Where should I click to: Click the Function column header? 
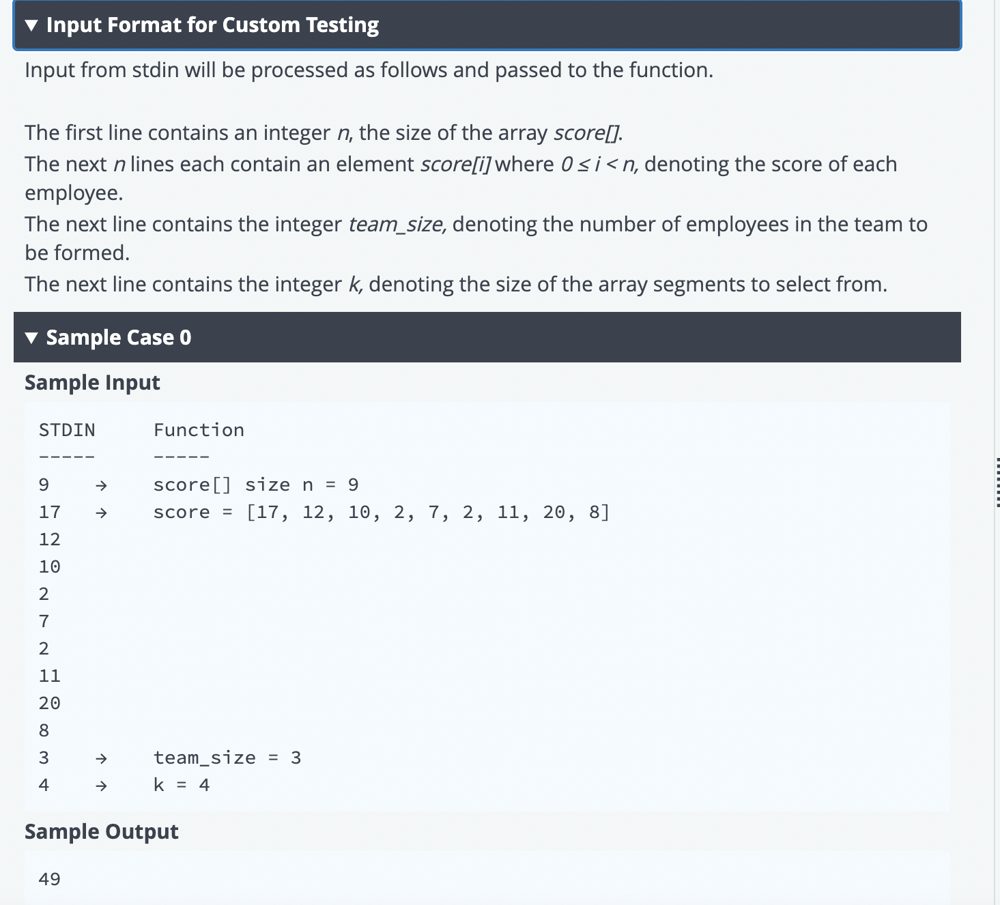pyautogui.click(x=198, y=430)
